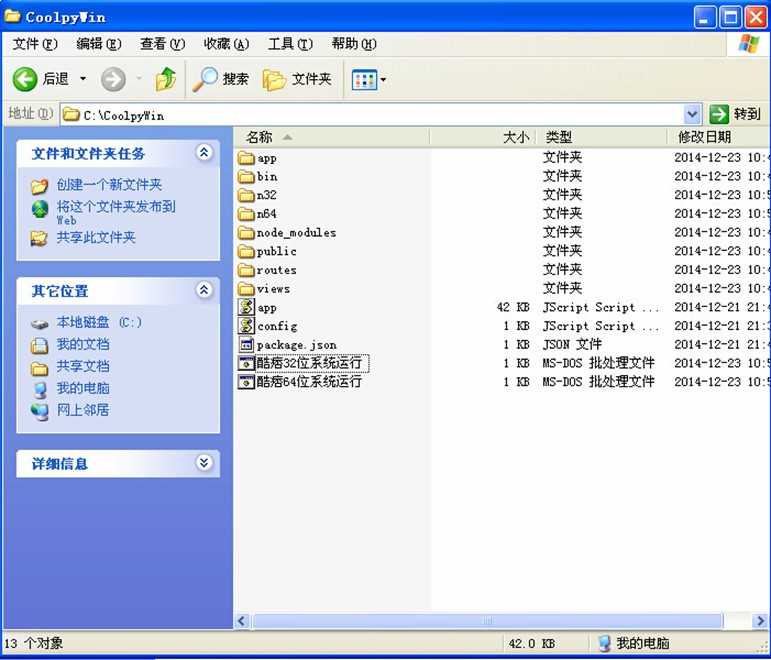Select the app JScript file icon
Image resolution: width=771 pixels, height=660 pixels.
(246, 307)
